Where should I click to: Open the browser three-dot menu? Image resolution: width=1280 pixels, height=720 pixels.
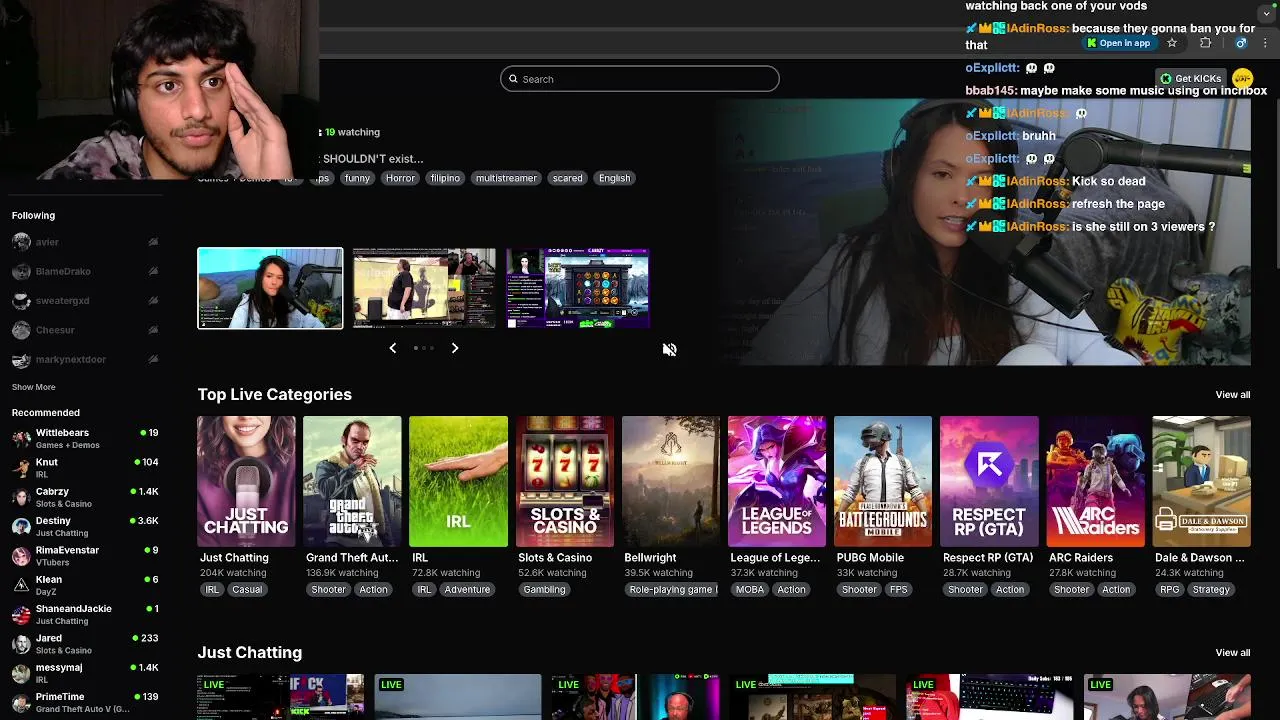coord(1266,43)
